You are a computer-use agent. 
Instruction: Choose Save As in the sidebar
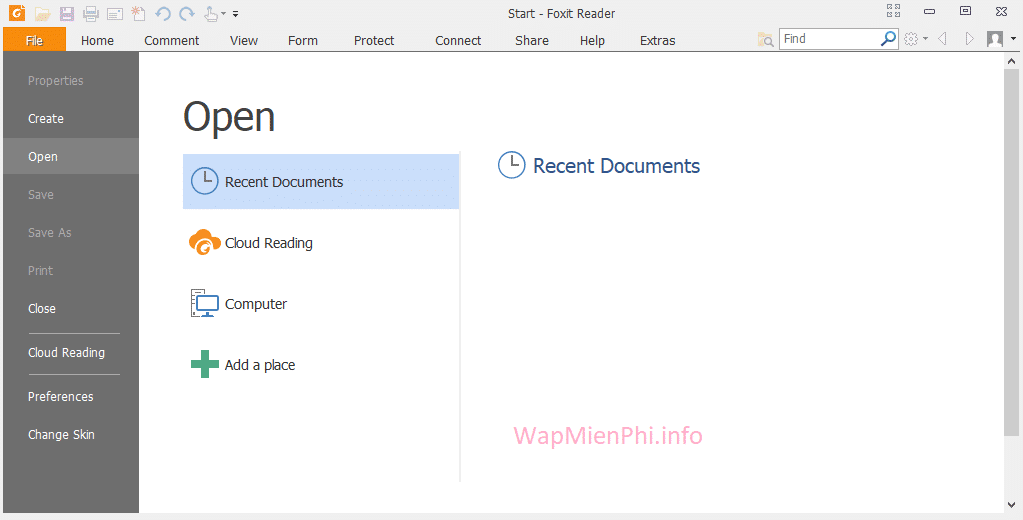(70, 232)
